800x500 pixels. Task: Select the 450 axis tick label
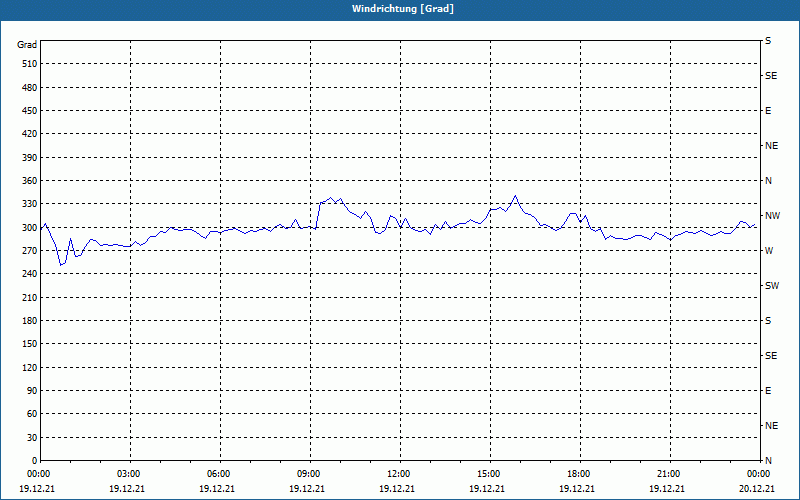tap(30, 111)
